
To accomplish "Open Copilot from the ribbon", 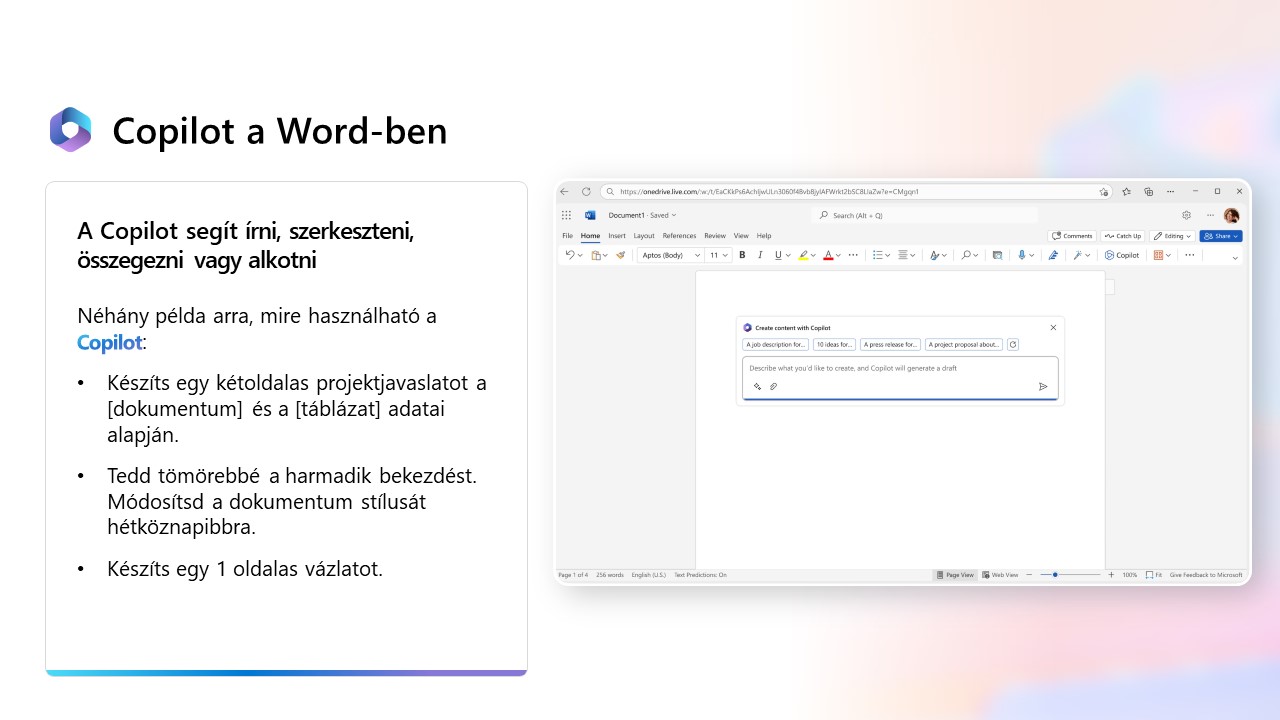I will (x=1121, y=255).
